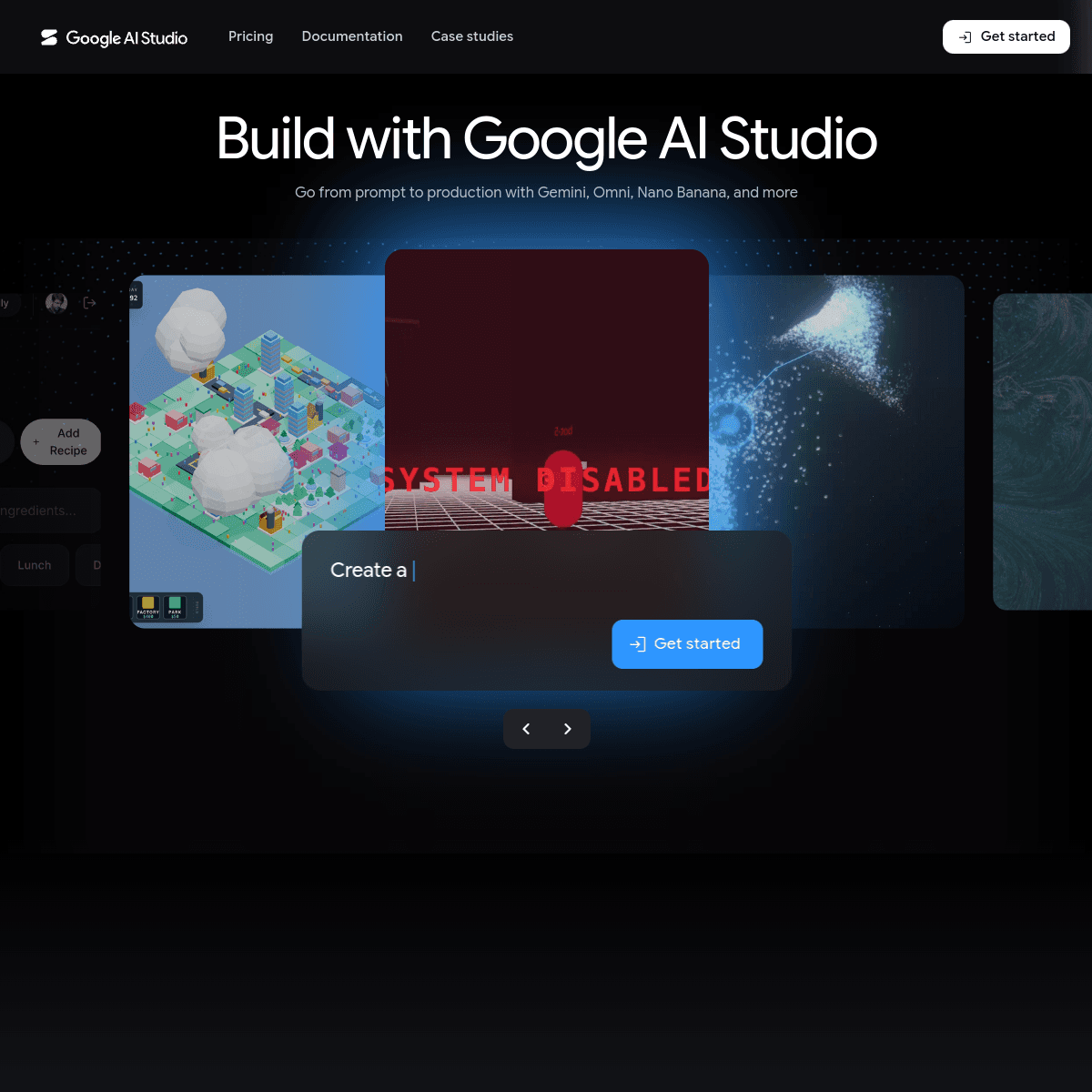The height and width of the screenshot is (1092, 1092).
Task: Select the Park tile in city game
Action: [175, 606]
